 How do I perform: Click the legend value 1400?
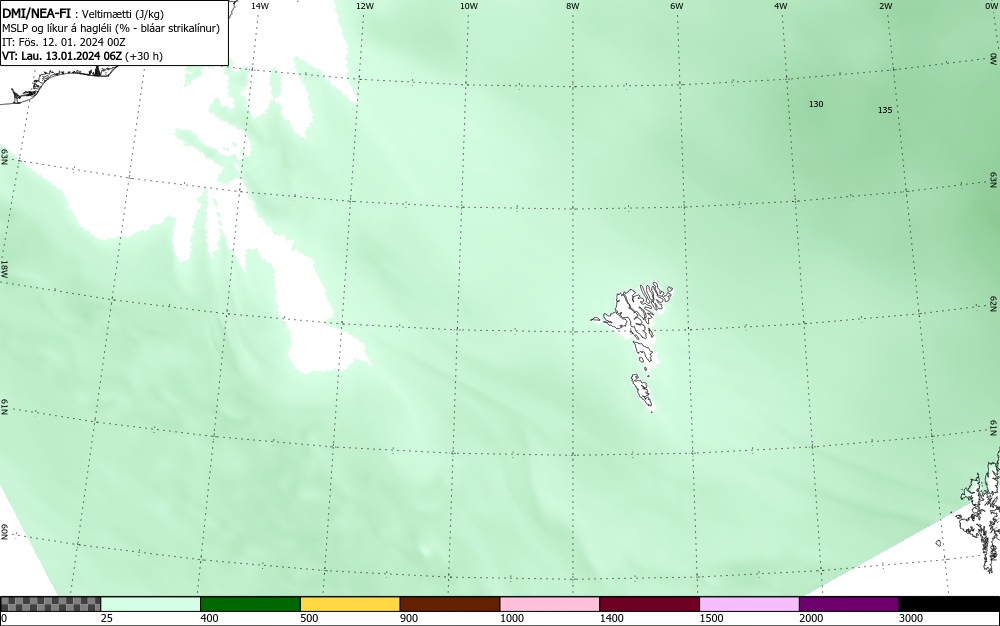[612, 618]
